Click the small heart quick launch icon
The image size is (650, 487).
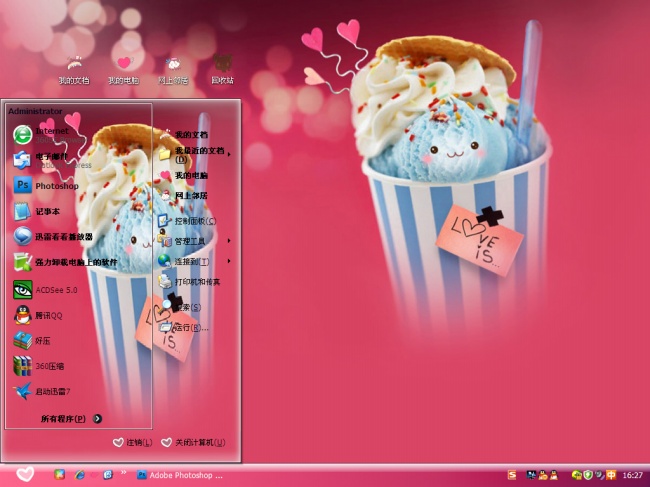(94, 475)
